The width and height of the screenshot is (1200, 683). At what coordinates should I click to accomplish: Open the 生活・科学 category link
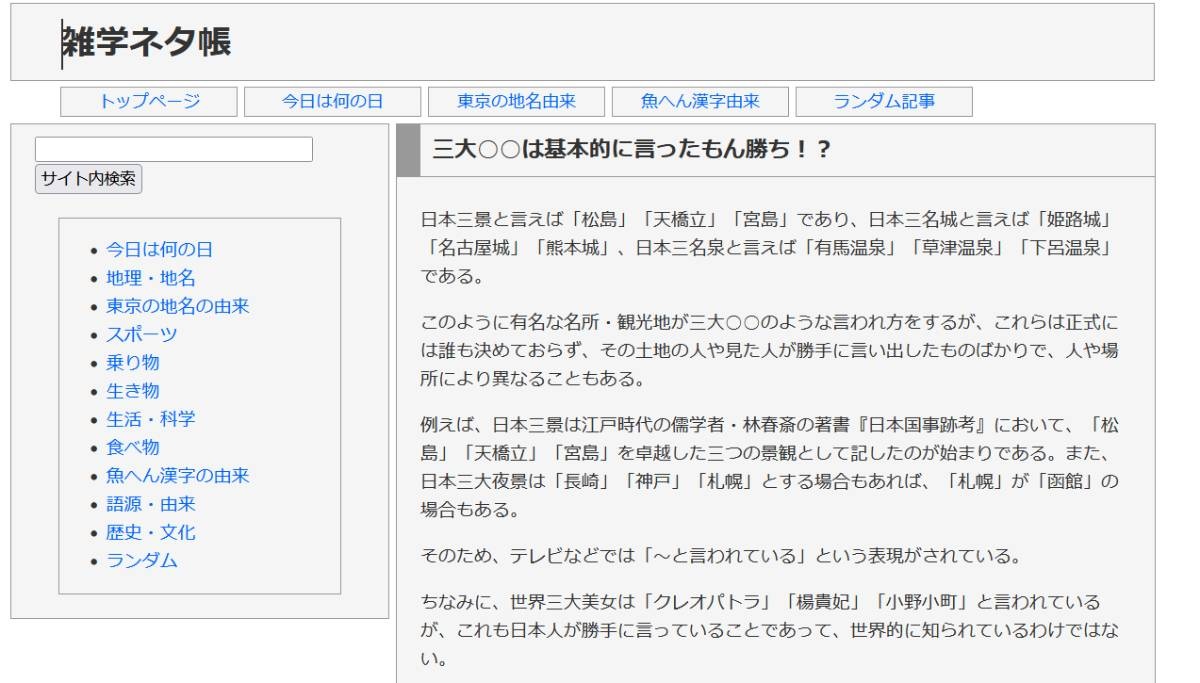[x=151, y=419]
